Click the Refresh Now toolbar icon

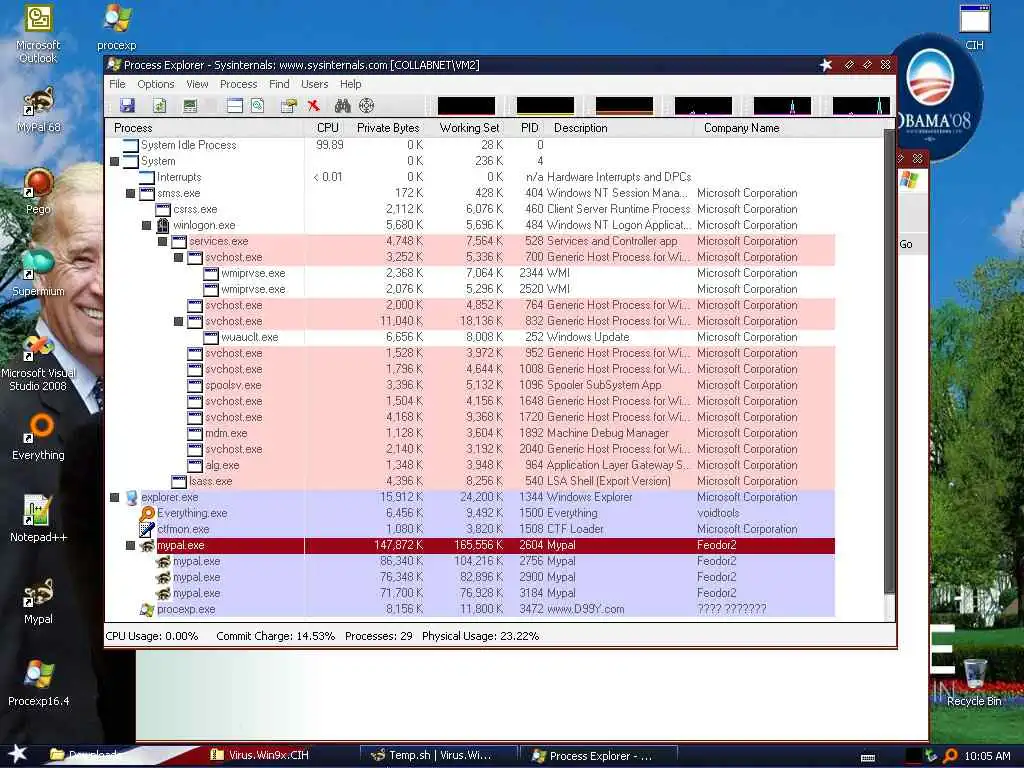coord(159,106)
